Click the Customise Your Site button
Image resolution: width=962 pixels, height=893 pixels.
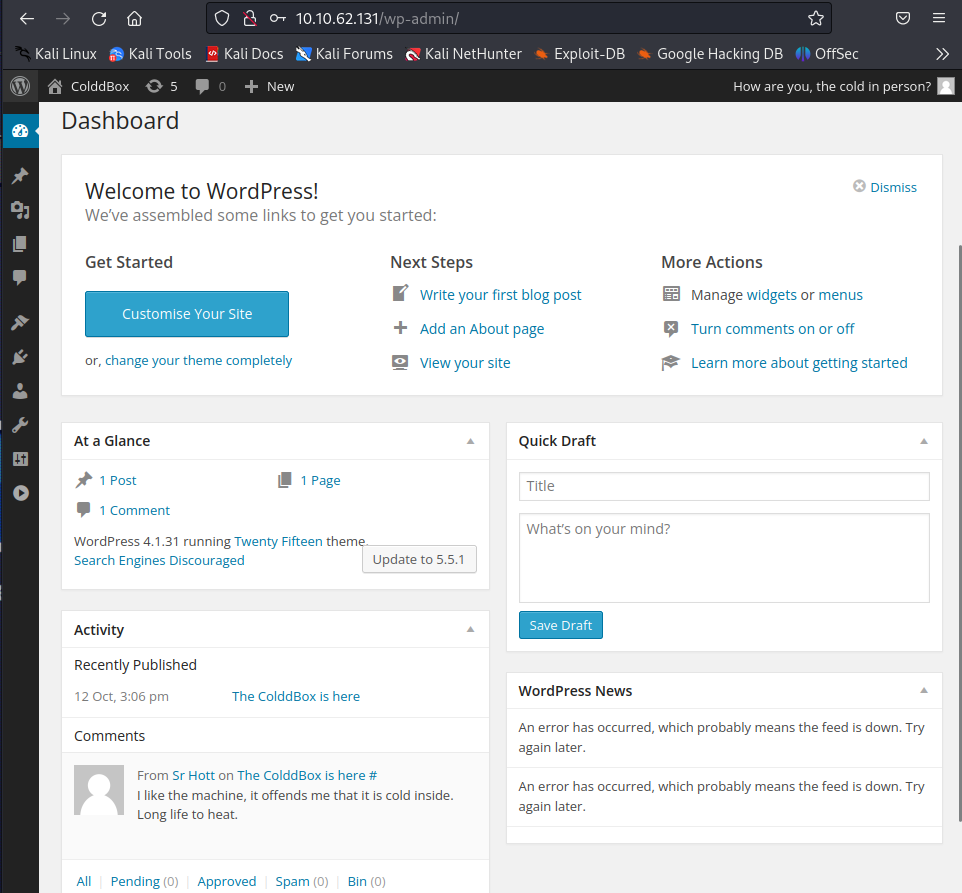tap(187, 314)
